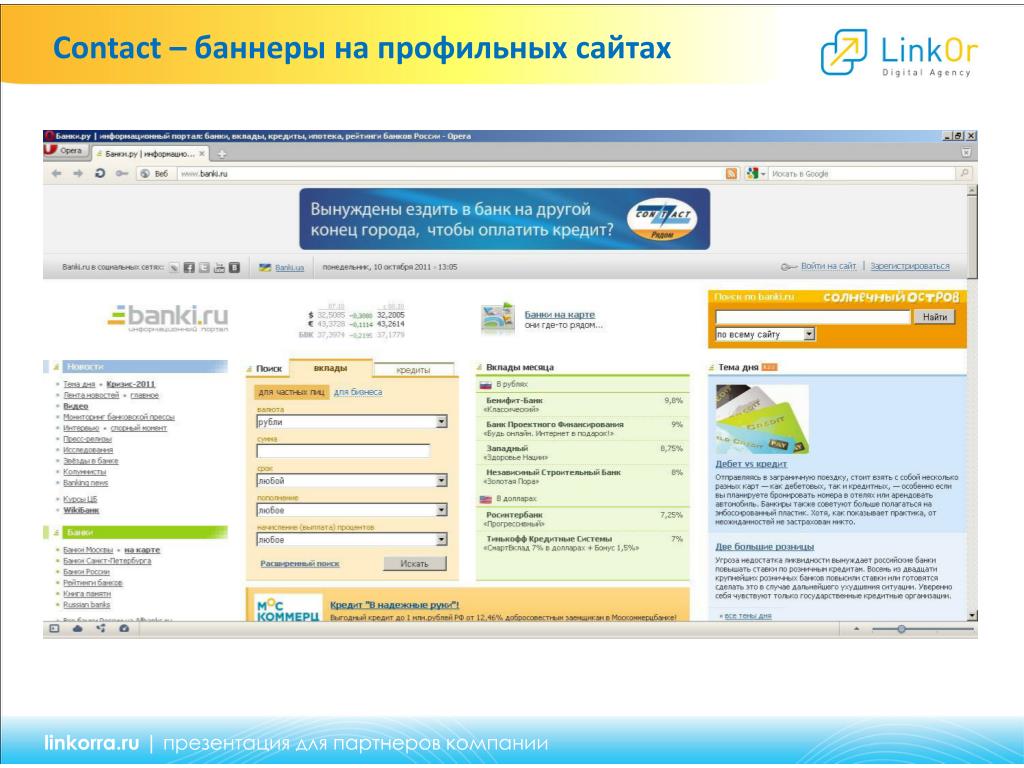Open the срок dropdown showing любой
1024x768 pixels.
[352, 481]
